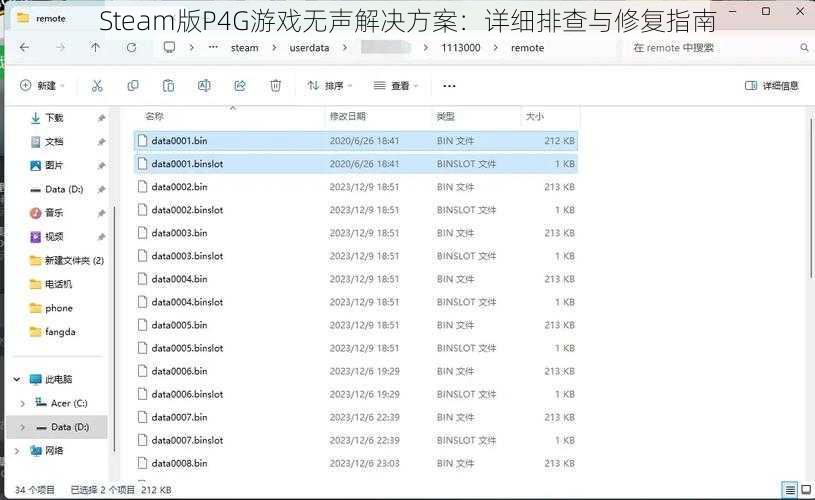Refresh the remote folder view
This screenshot has height=500, width=815.
[x=131, y=47]
